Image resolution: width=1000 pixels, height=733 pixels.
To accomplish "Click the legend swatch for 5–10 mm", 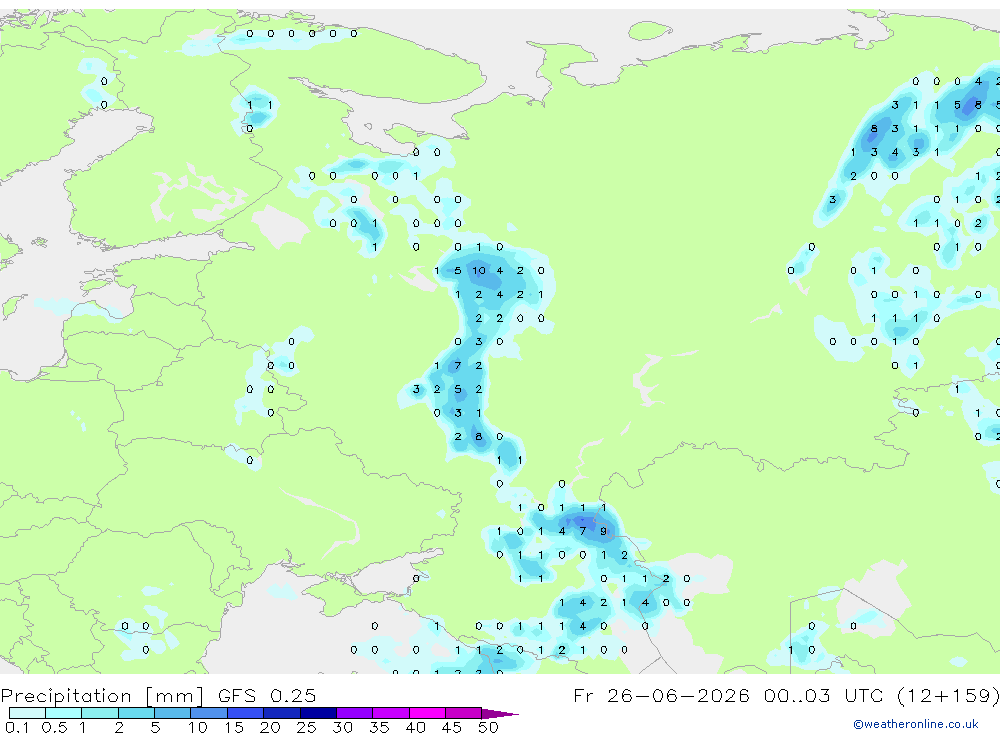I will click(x=173, y=713).
